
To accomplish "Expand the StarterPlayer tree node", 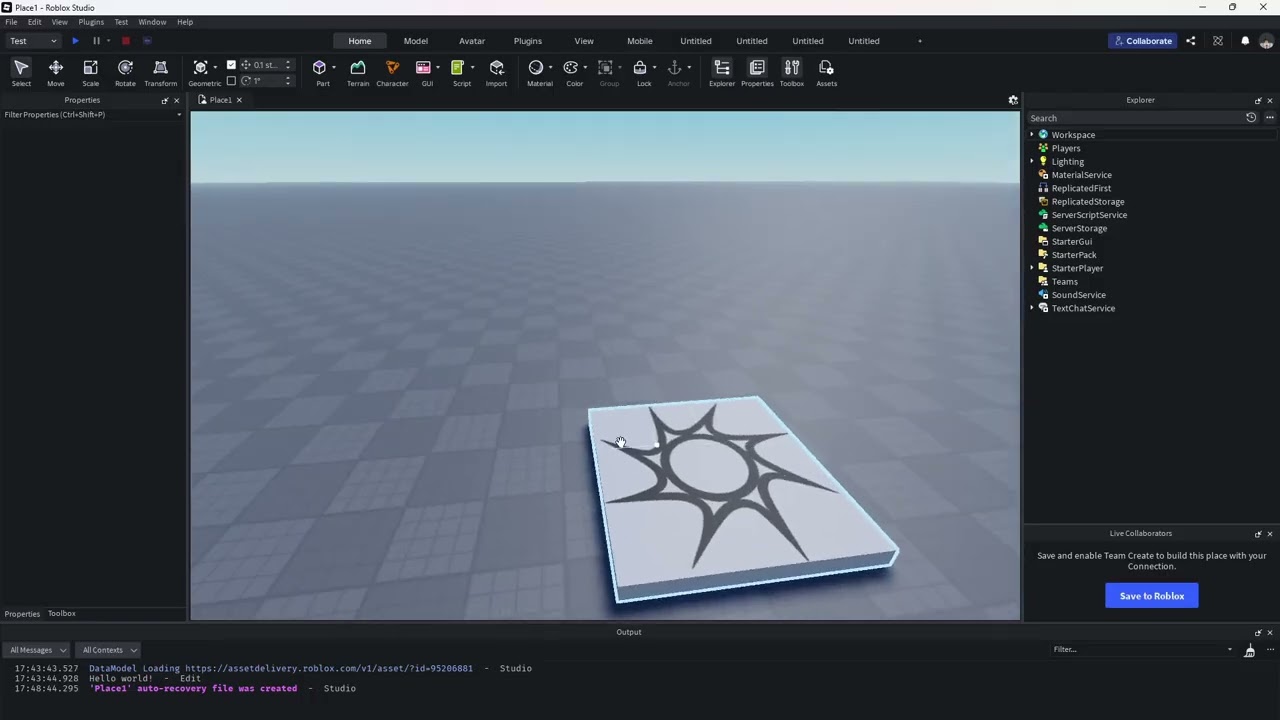I will coord(1032,268).
